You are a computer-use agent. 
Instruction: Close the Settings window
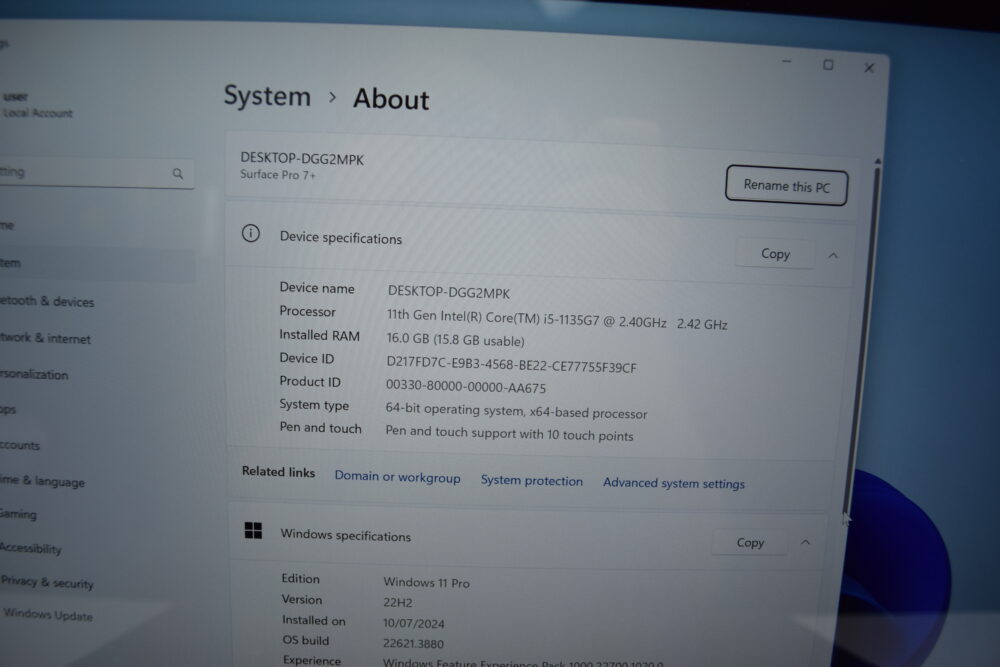[869, 68]
